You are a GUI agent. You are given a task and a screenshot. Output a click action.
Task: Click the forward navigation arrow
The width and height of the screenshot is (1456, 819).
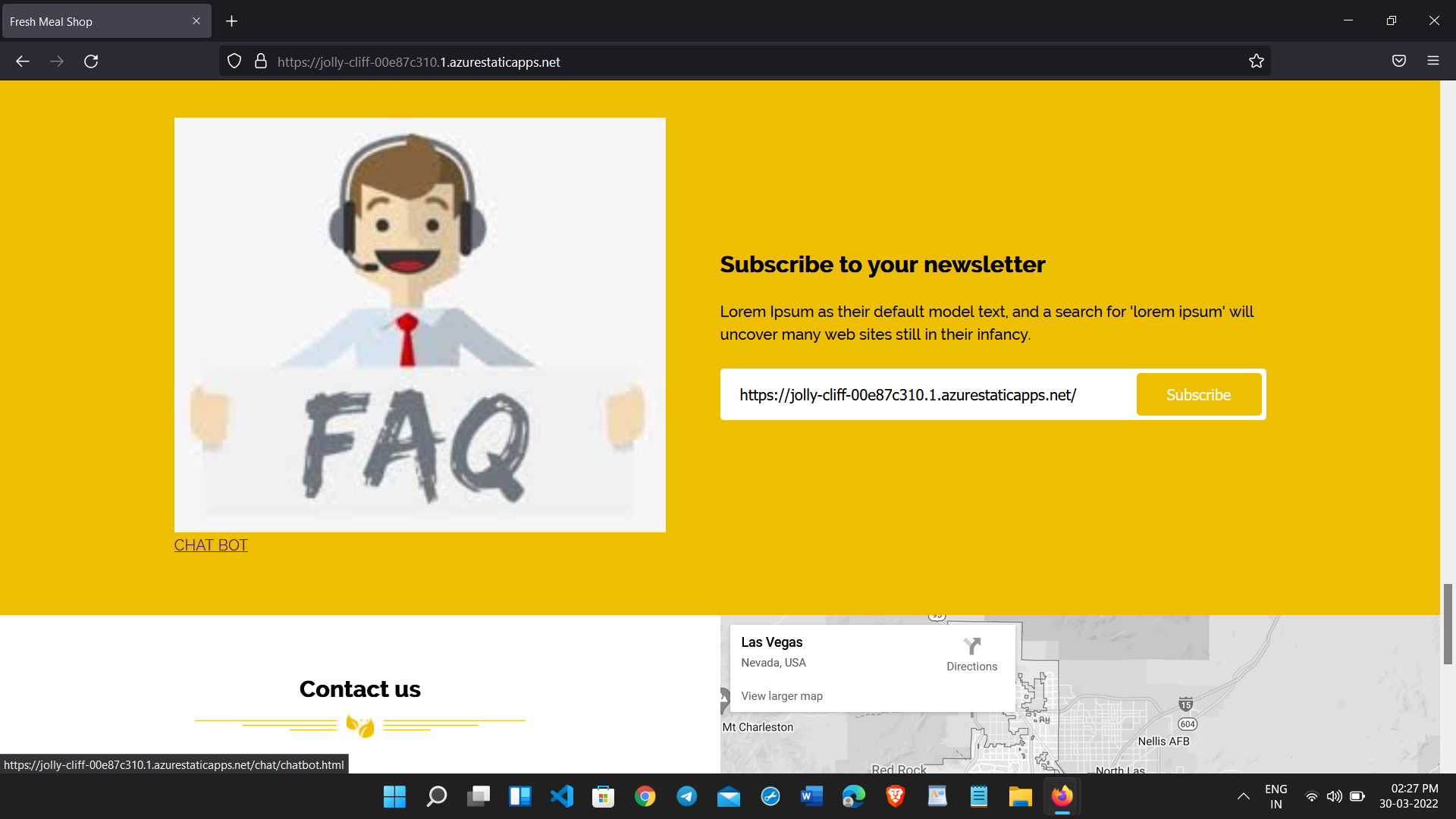click(x=57, y=61)
